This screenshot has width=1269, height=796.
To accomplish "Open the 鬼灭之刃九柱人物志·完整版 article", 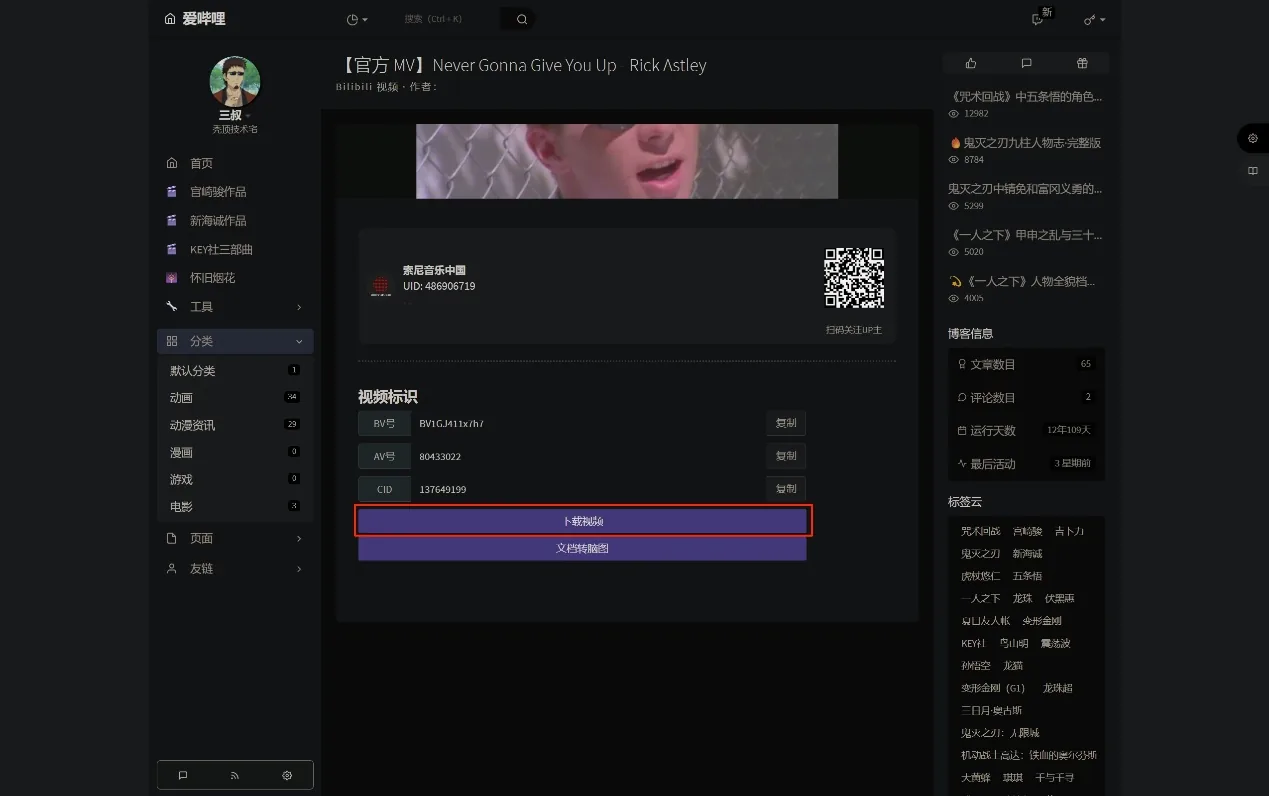I will [1025, 143].
